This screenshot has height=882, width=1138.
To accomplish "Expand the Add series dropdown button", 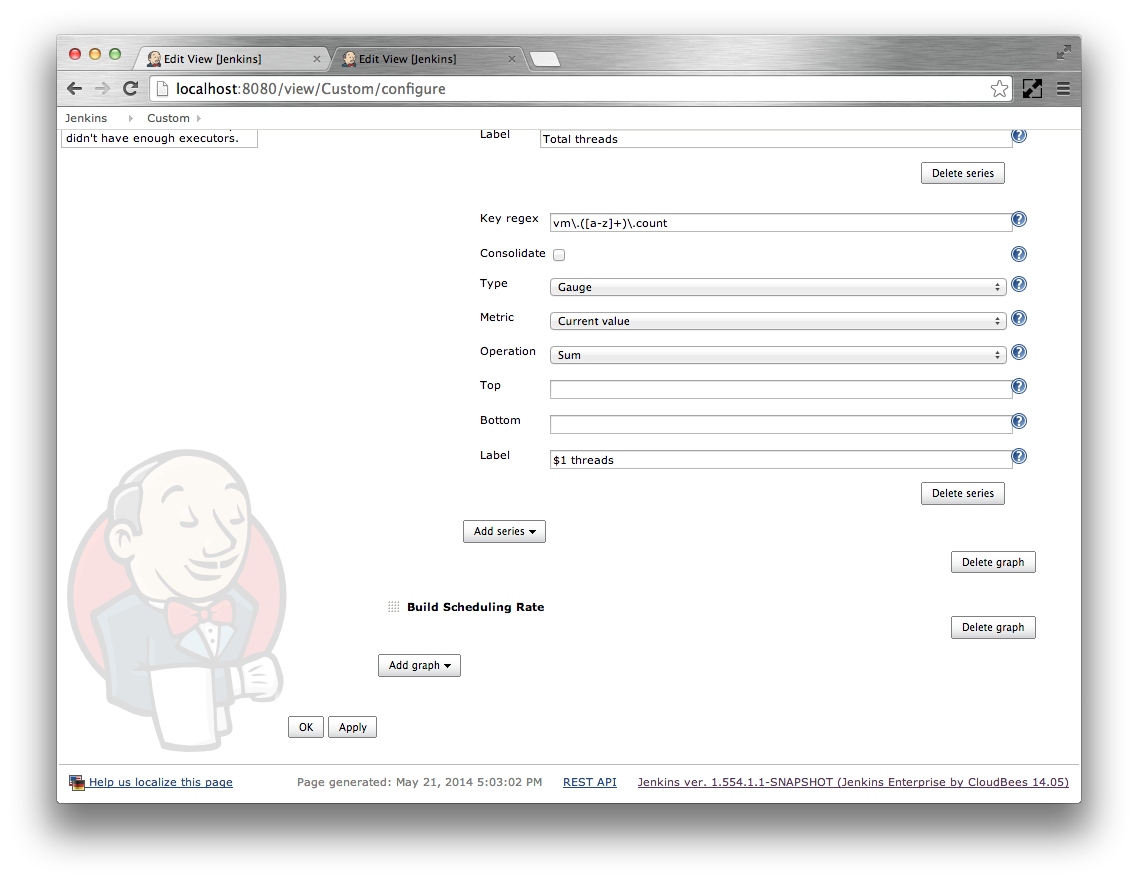I will (x=504, y=531).
